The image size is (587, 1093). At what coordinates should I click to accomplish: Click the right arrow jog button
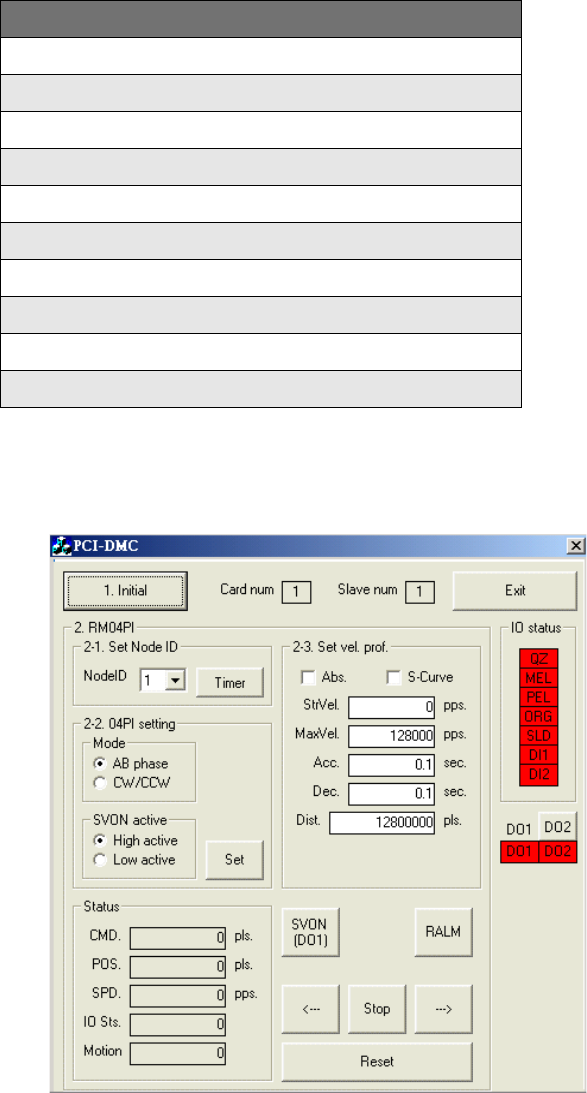tap(444, 1009)
